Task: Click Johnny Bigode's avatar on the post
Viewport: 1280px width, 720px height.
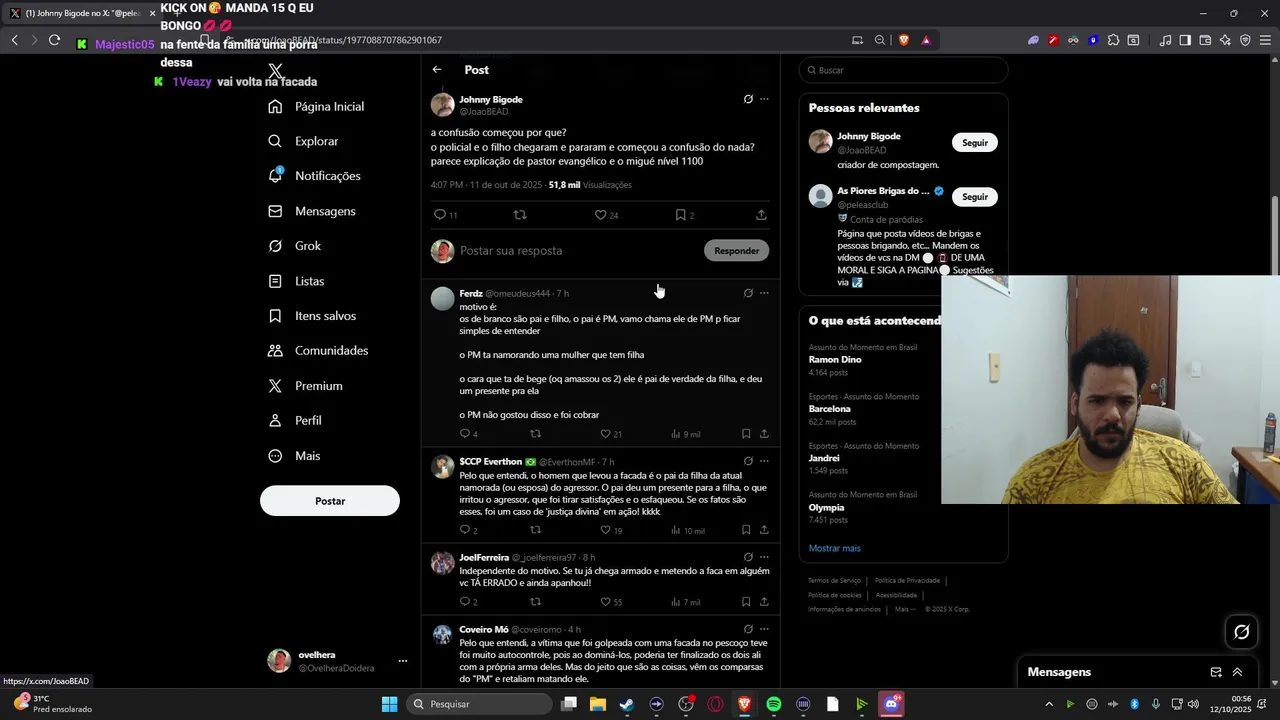Action: tap(443, 105)
